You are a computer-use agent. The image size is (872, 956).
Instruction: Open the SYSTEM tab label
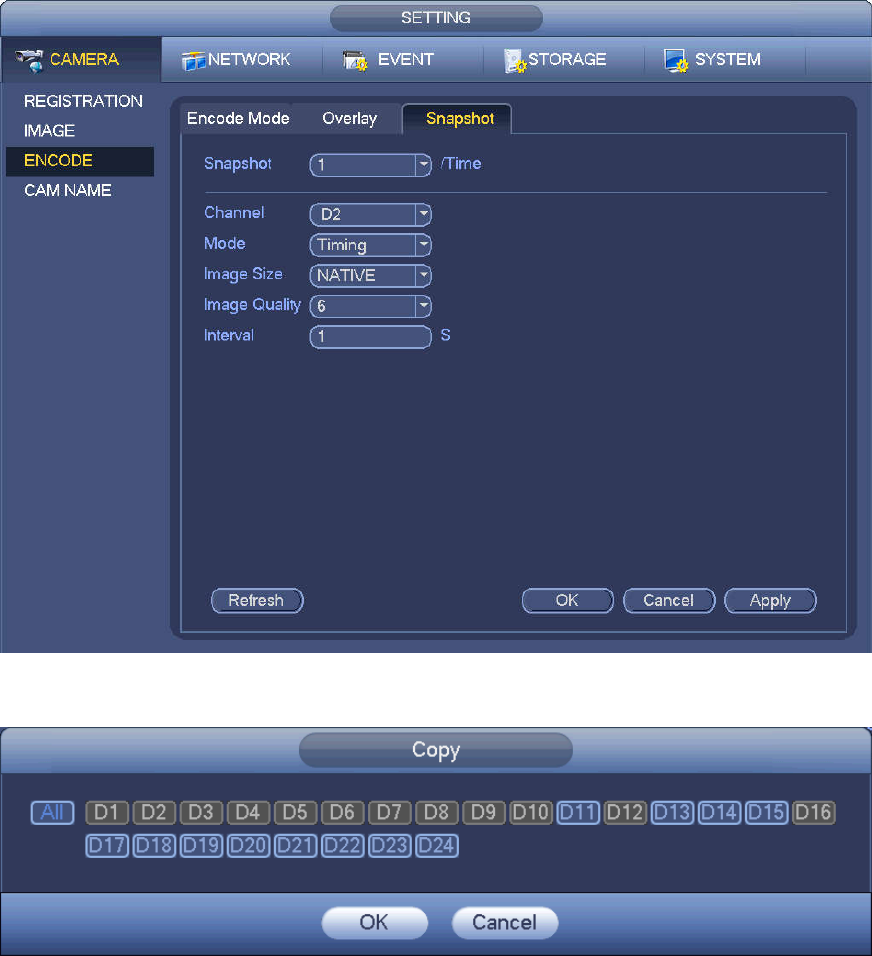pos(727,59)
